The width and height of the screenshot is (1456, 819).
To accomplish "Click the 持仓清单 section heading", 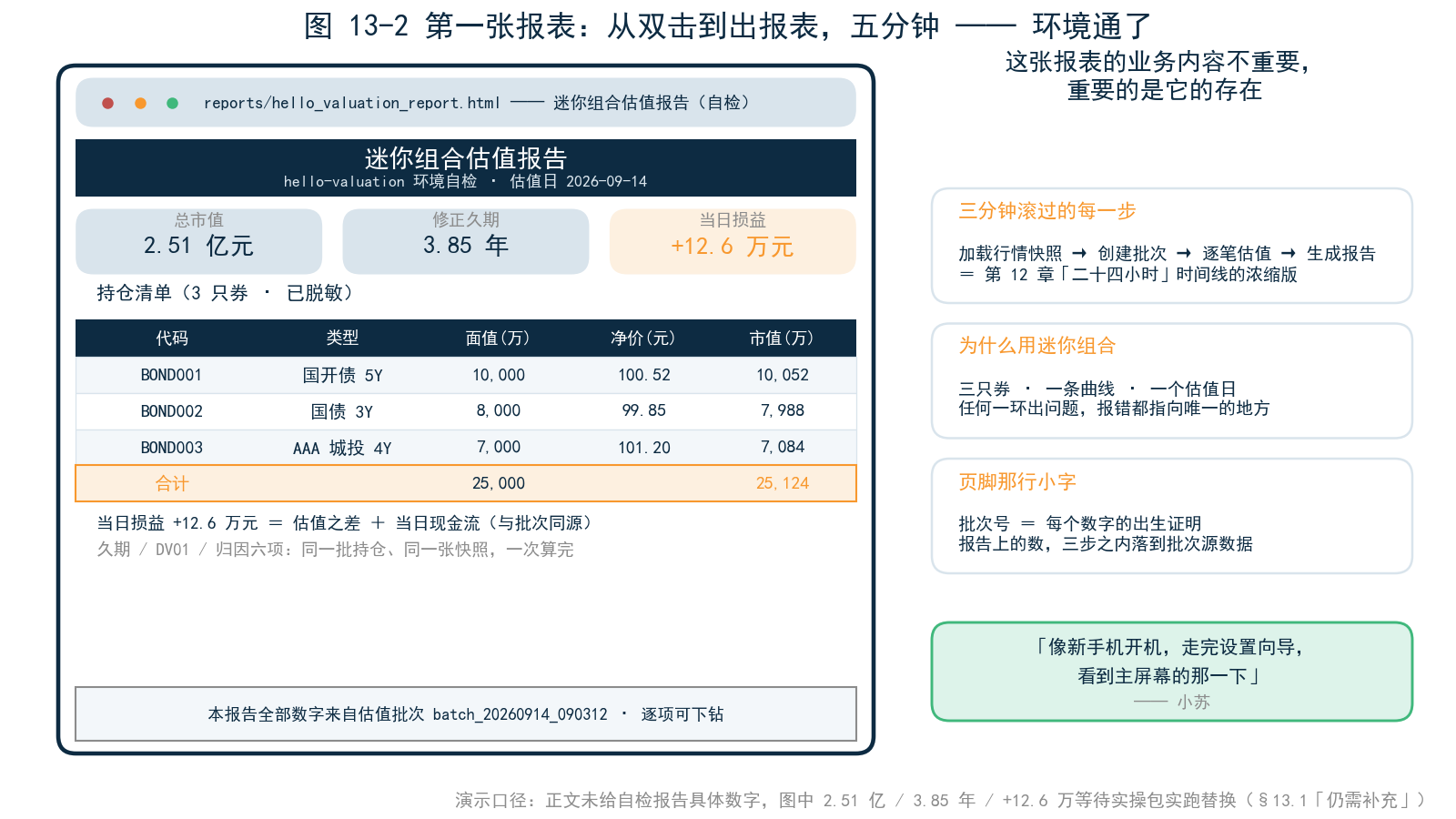I will (224, 293).
